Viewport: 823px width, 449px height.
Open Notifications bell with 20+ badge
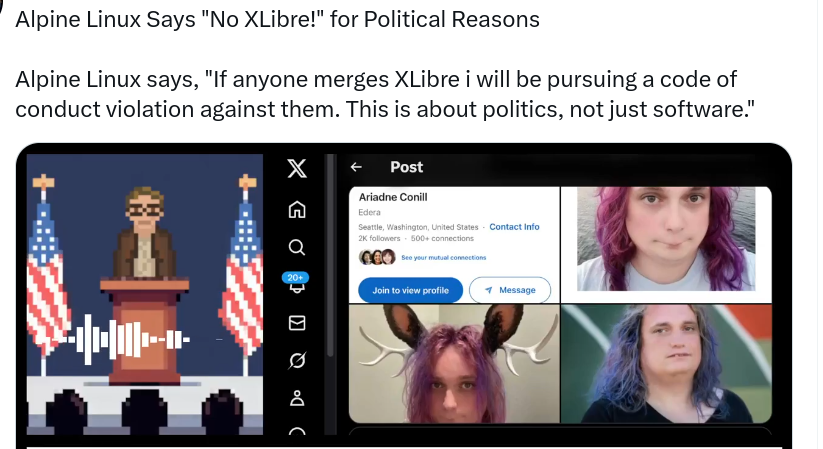point(296,283)
